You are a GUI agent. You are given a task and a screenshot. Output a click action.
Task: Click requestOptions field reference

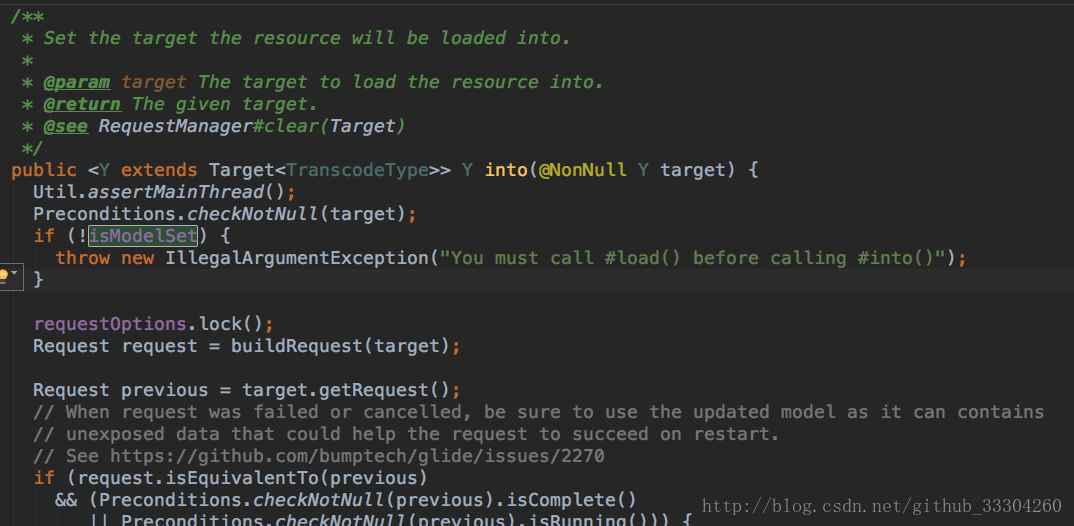(110, 324)
